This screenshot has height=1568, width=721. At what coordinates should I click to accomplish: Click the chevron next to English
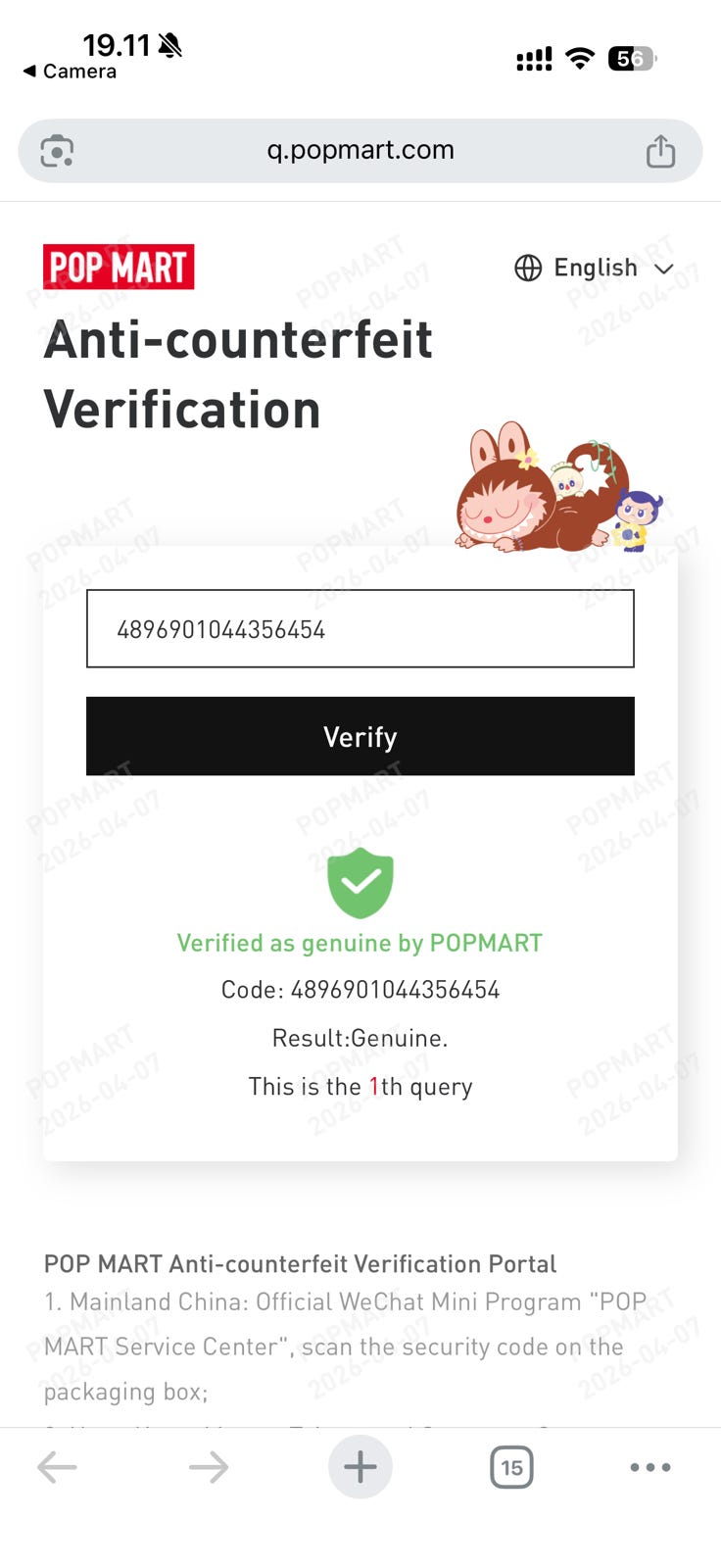[664, 269]
